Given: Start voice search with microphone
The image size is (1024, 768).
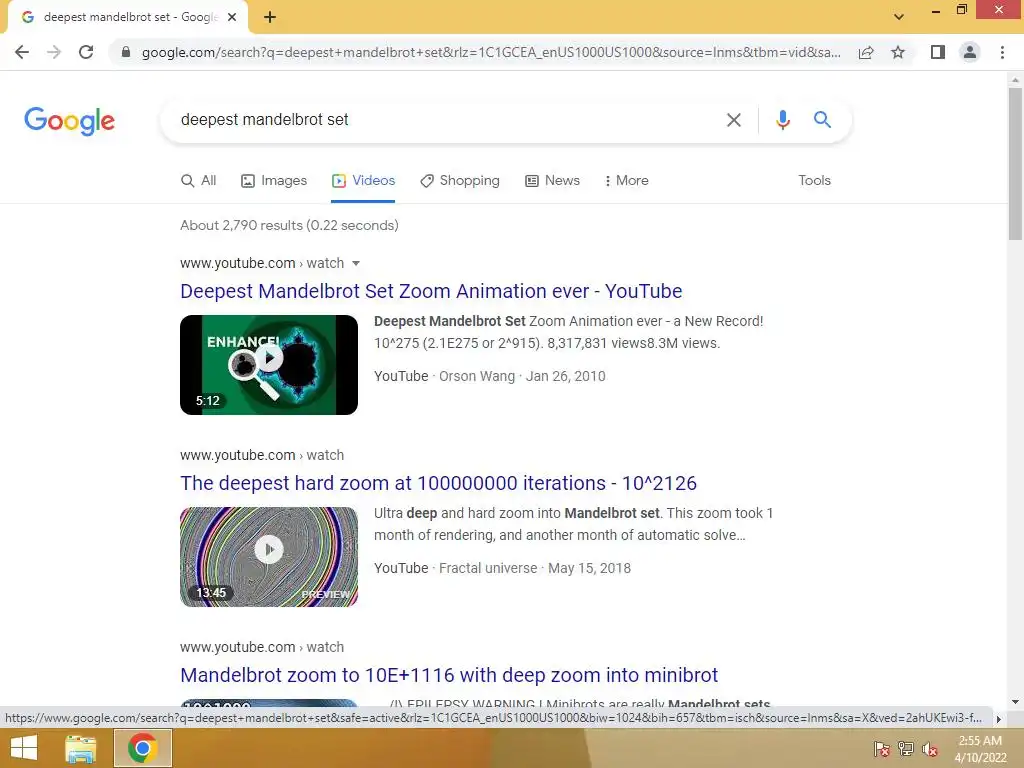Looking at the screenshot, I should [x=782, y=120].
